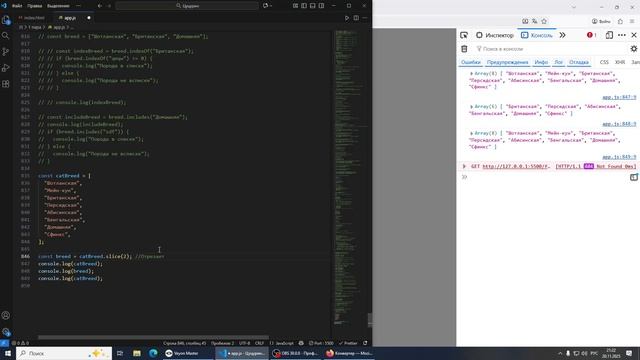Expand the hidden menu items ellipsis

78,6
